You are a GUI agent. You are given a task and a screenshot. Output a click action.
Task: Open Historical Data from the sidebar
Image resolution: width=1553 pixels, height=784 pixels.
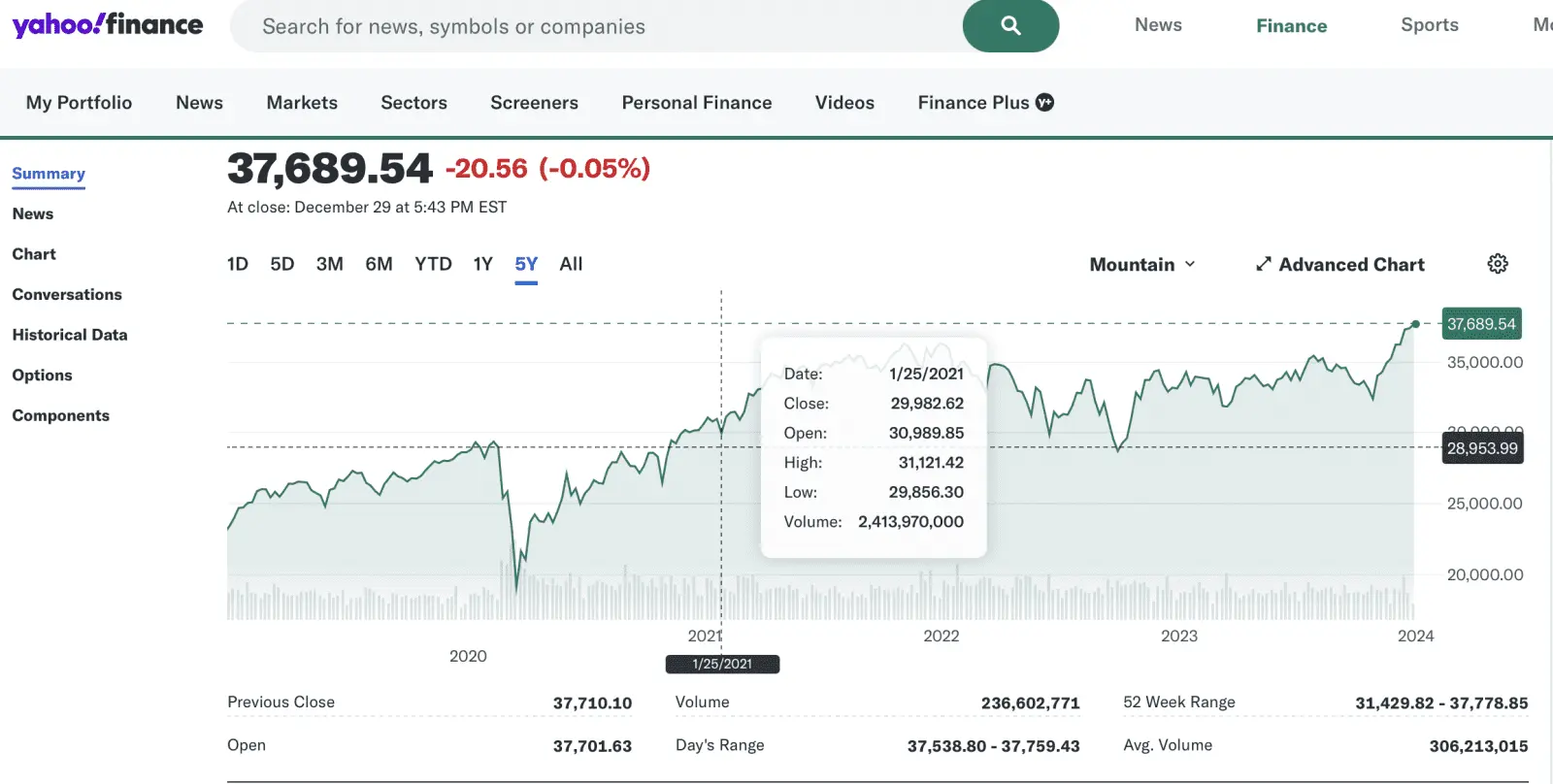[x=69, y=334]
